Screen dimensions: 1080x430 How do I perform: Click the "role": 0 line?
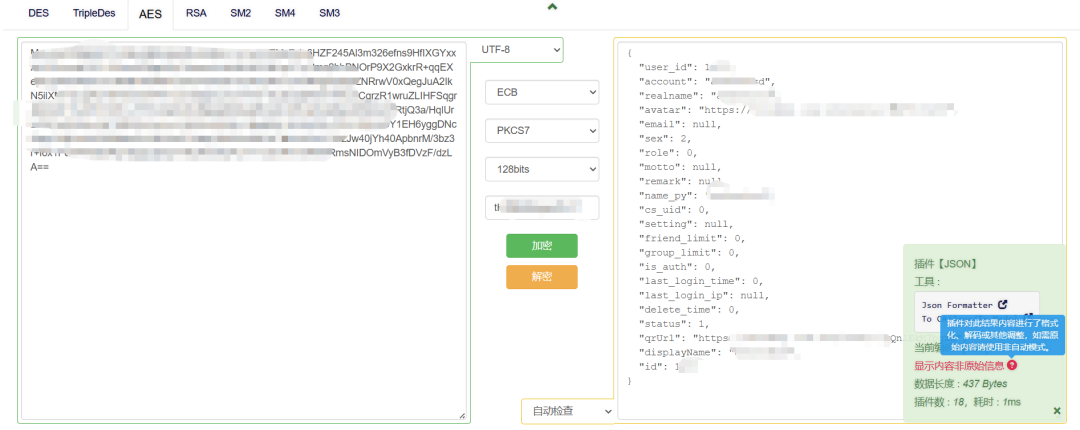(668, 153)
